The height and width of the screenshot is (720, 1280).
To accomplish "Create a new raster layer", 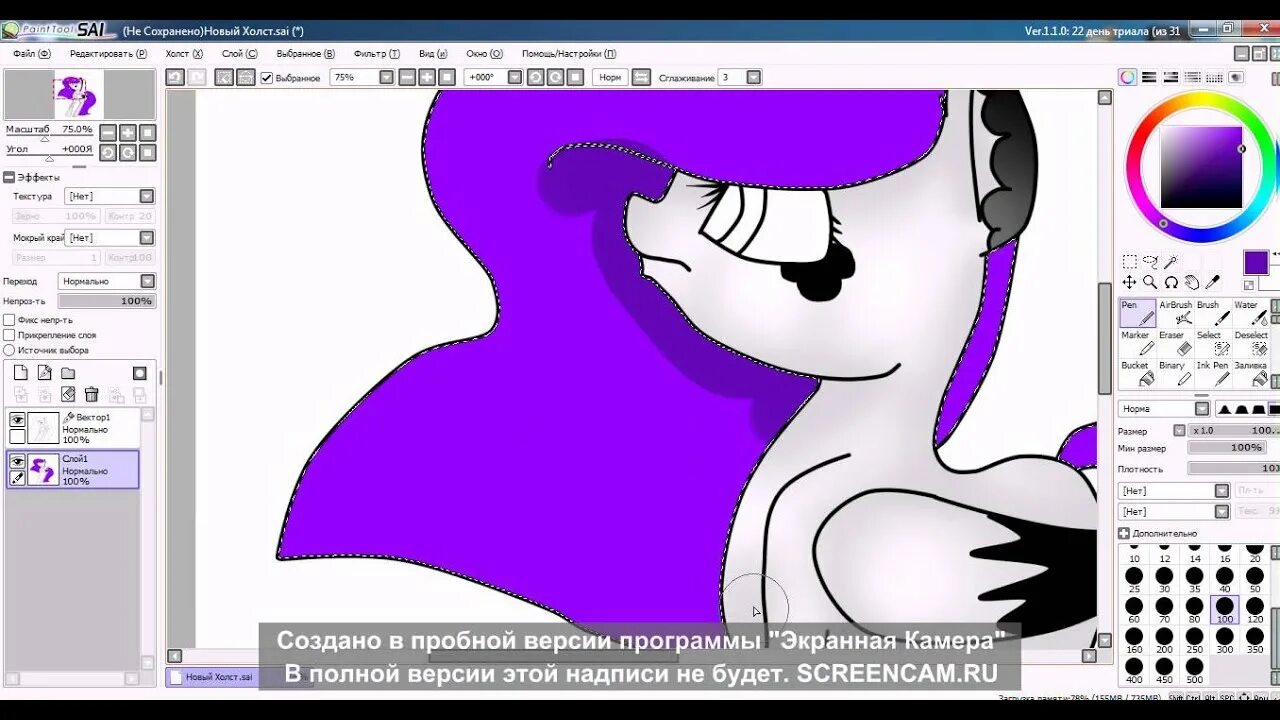I will pos(20,373).
